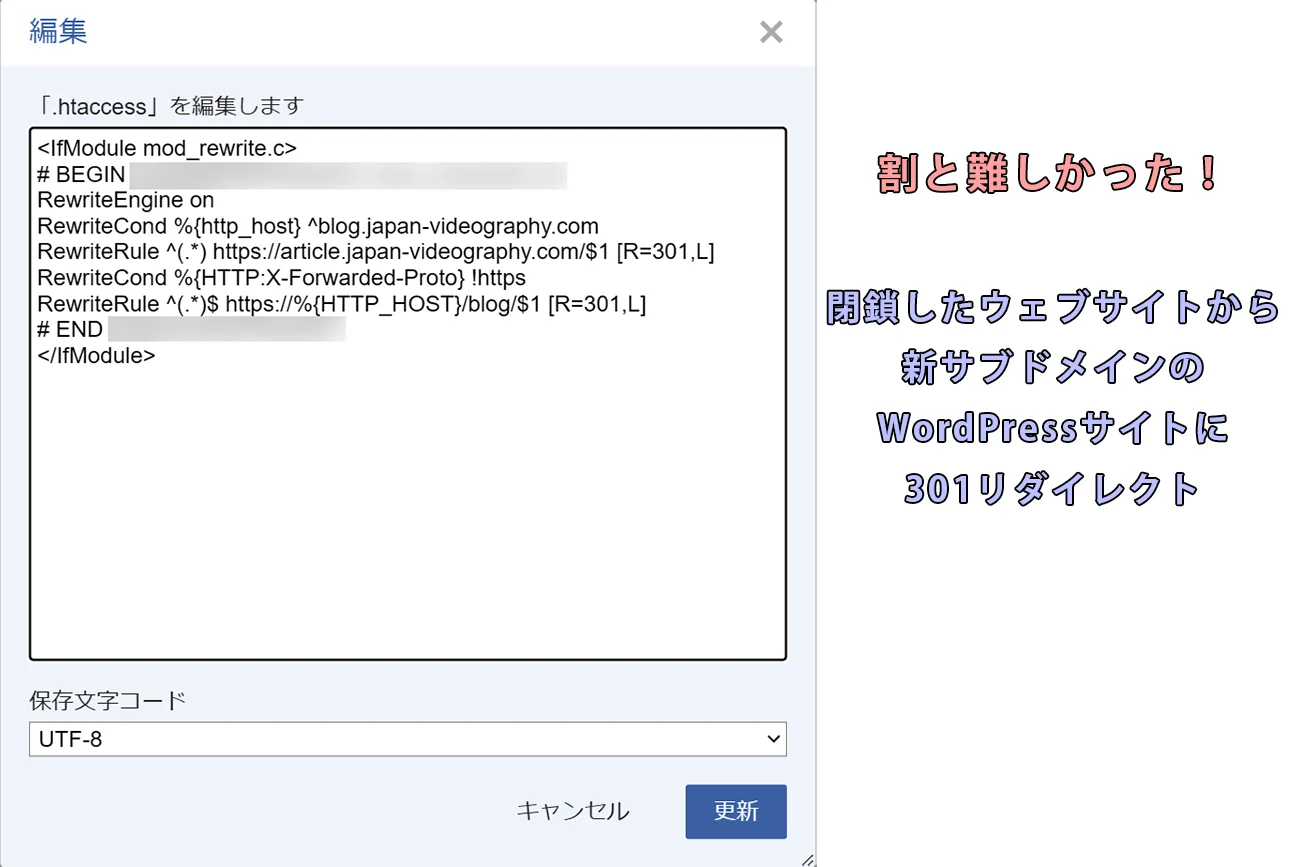Click the line "<IfModule mod_rewrite.c>"
Viewport: 1300px width, 867px height.
point(167,148)
